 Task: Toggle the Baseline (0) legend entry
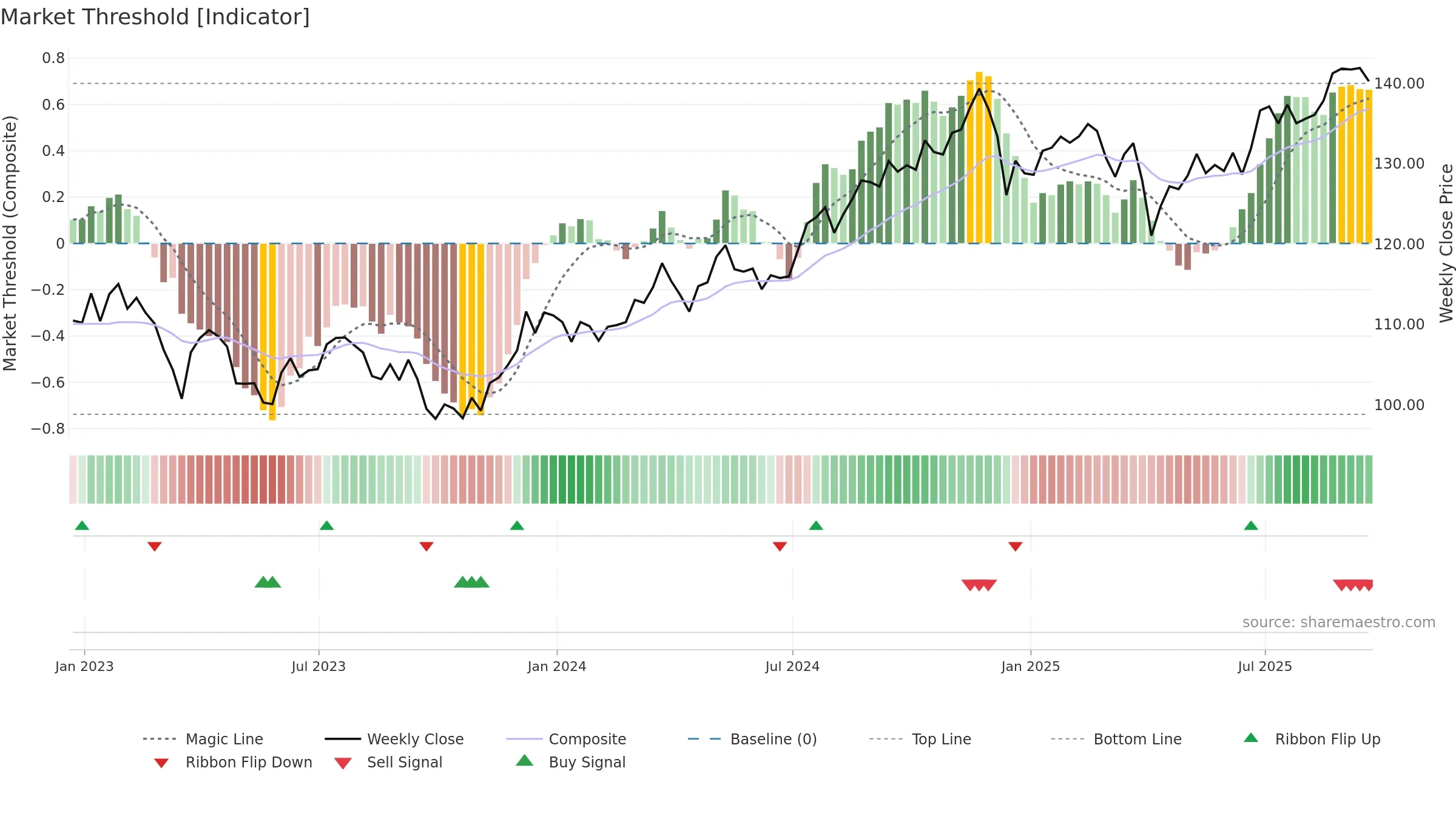pyautogui.click(x=752, y=739)
